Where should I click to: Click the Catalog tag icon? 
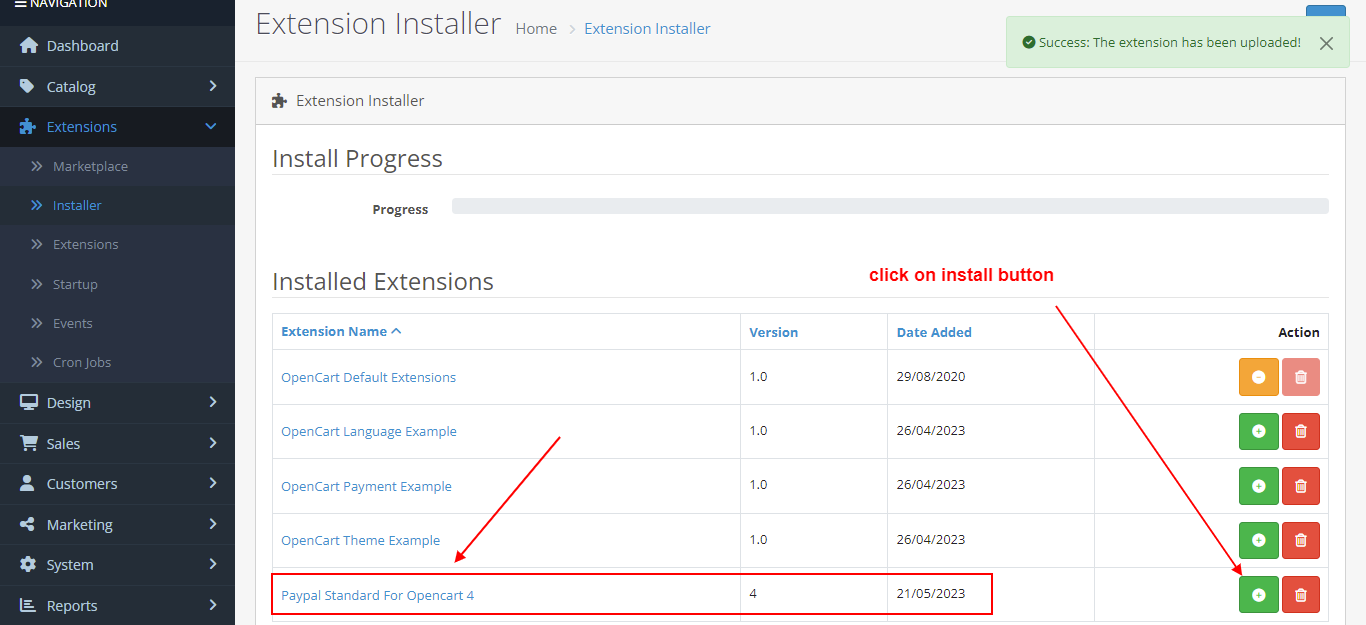[27, 86]
